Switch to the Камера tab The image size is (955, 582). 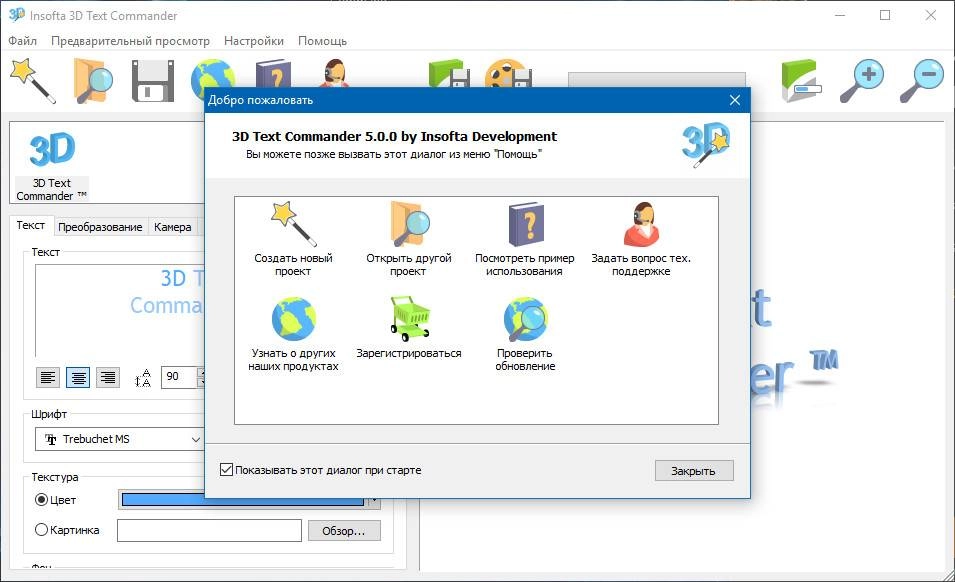point(172,227)
